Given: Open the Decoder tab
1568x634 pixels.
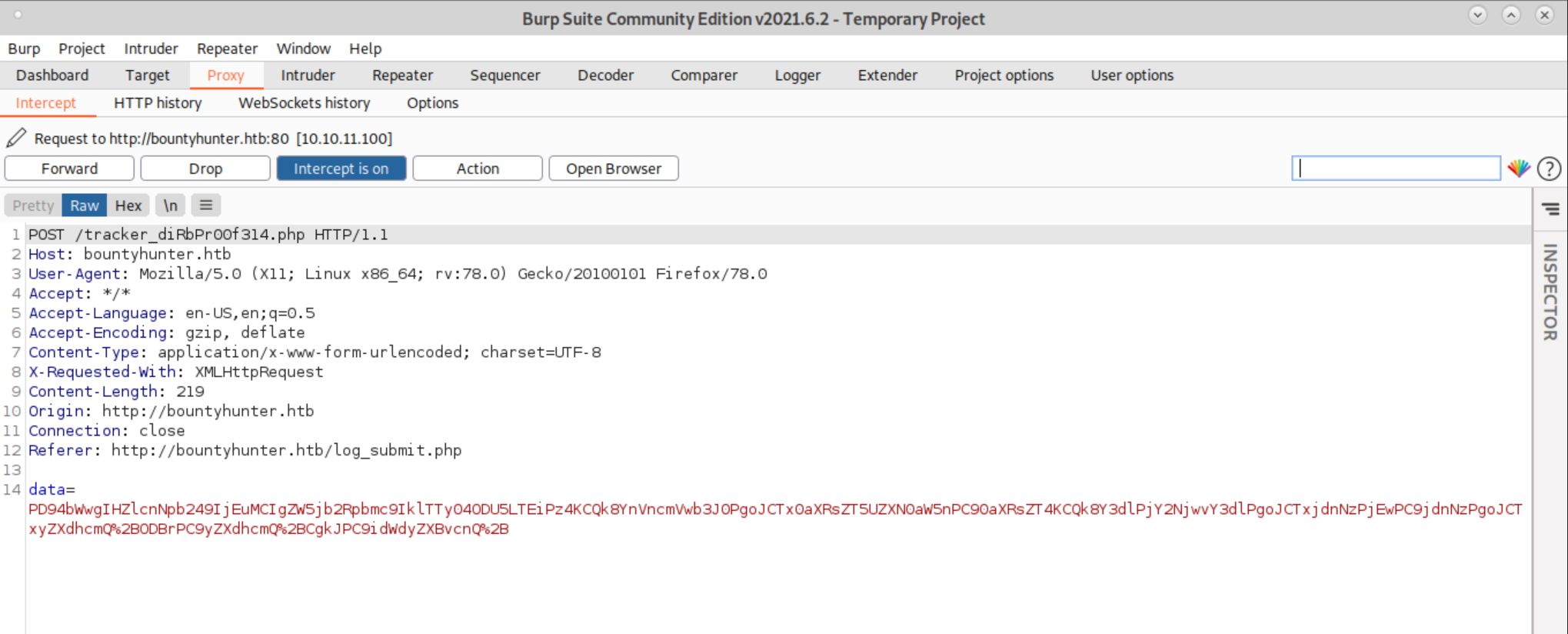Looking at the screenshot, I should tap(605, 75).
